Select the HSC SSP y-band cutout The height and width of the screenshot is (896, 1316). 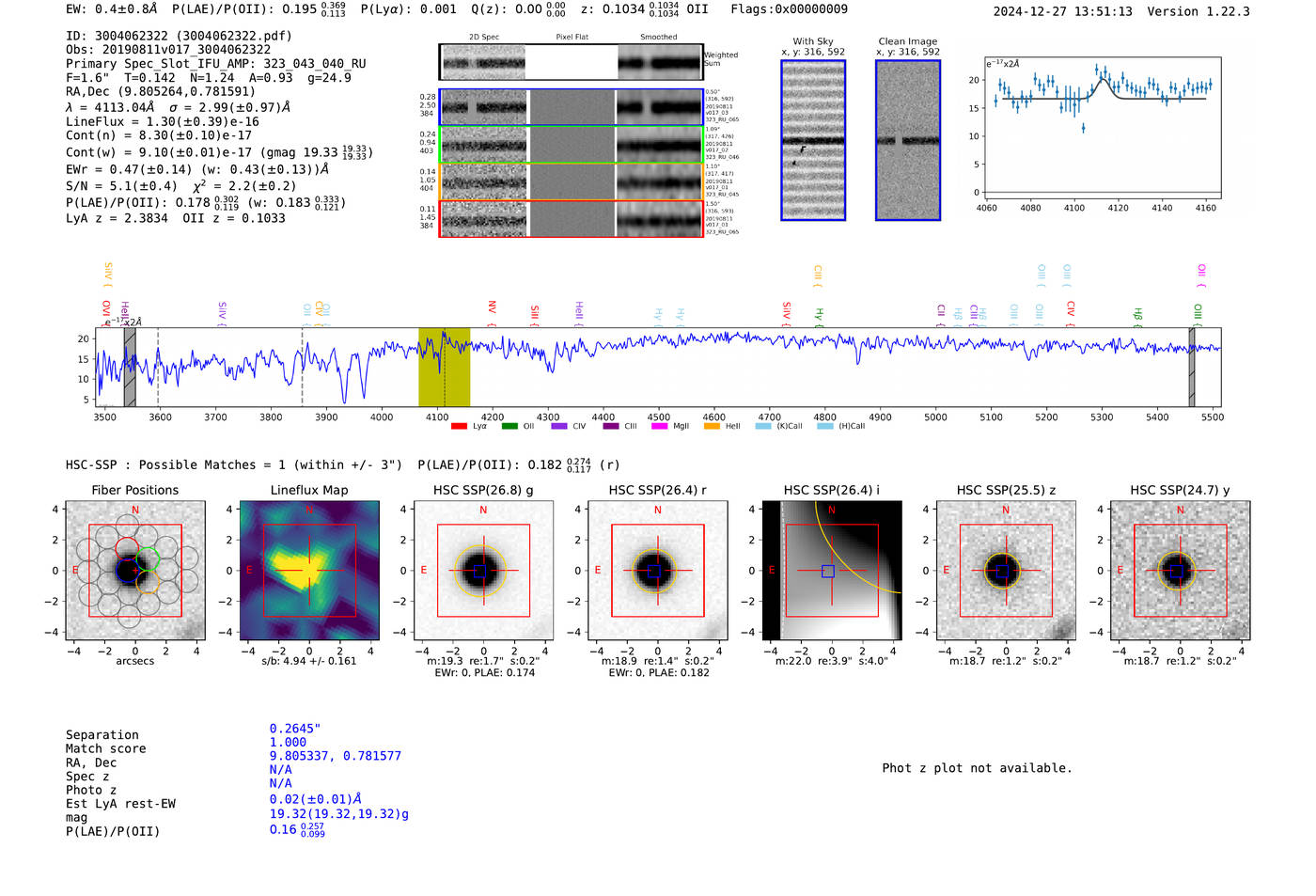point(1181,571)
